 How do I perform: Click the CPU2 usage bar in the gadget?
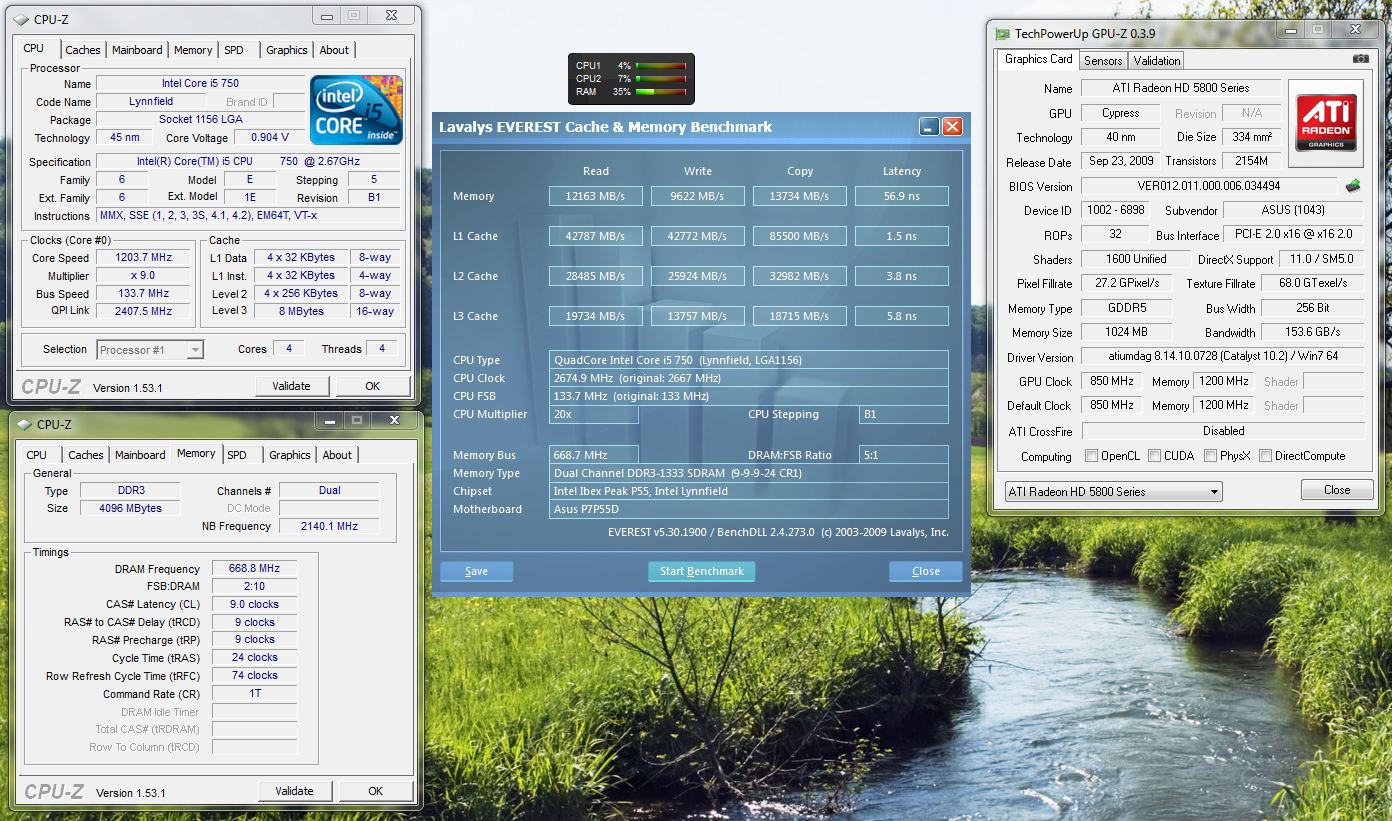coord(661,79)
